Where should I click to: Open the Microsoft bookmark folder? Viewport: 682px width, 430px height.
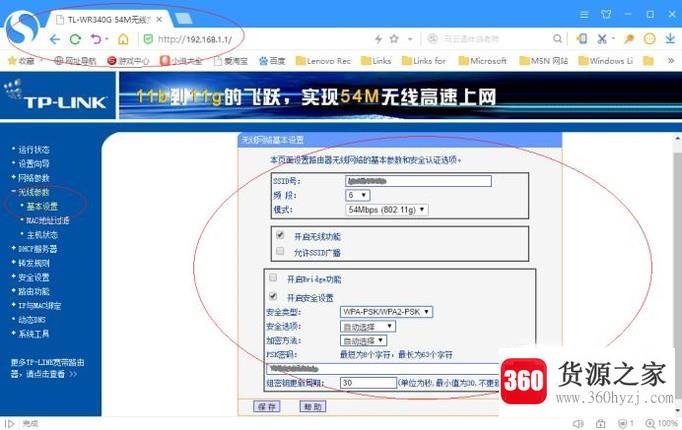pos(483,61)
